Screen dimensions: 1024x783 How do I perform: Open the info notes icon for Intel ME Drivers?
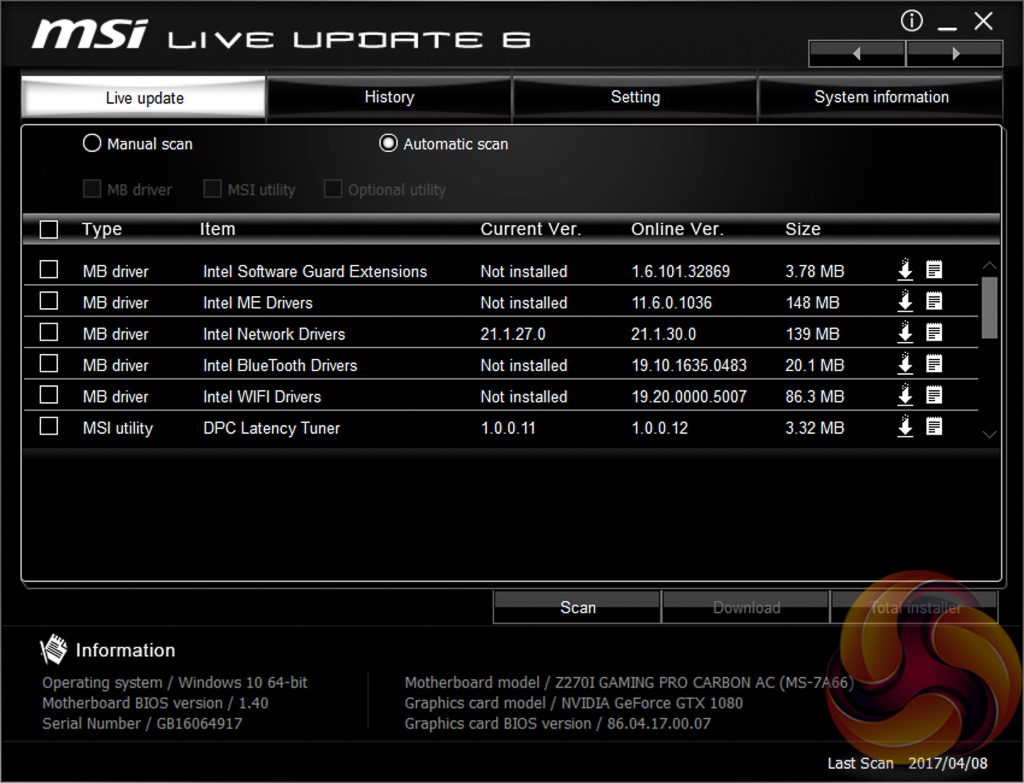pos(934,301)
